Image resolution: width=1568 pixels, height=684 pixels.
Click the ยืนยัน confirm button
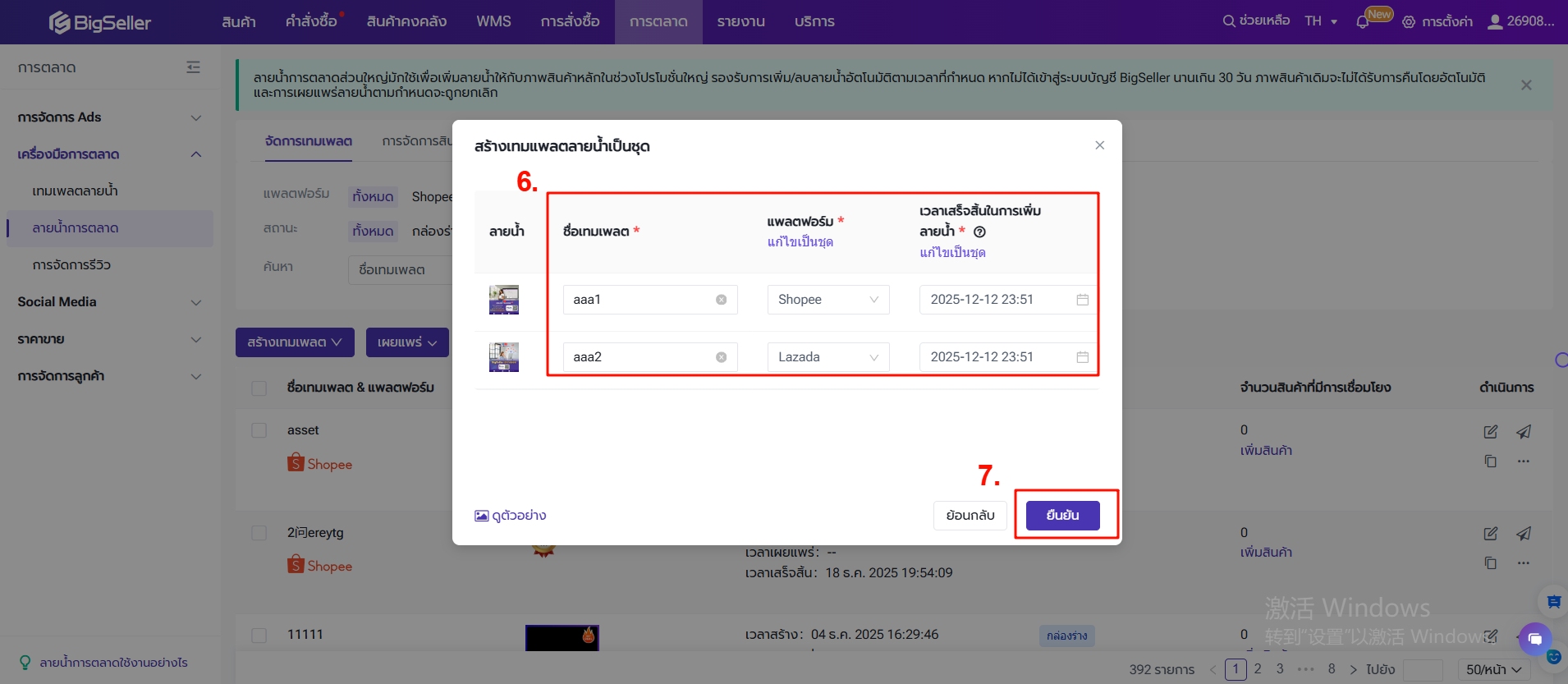1062,515
